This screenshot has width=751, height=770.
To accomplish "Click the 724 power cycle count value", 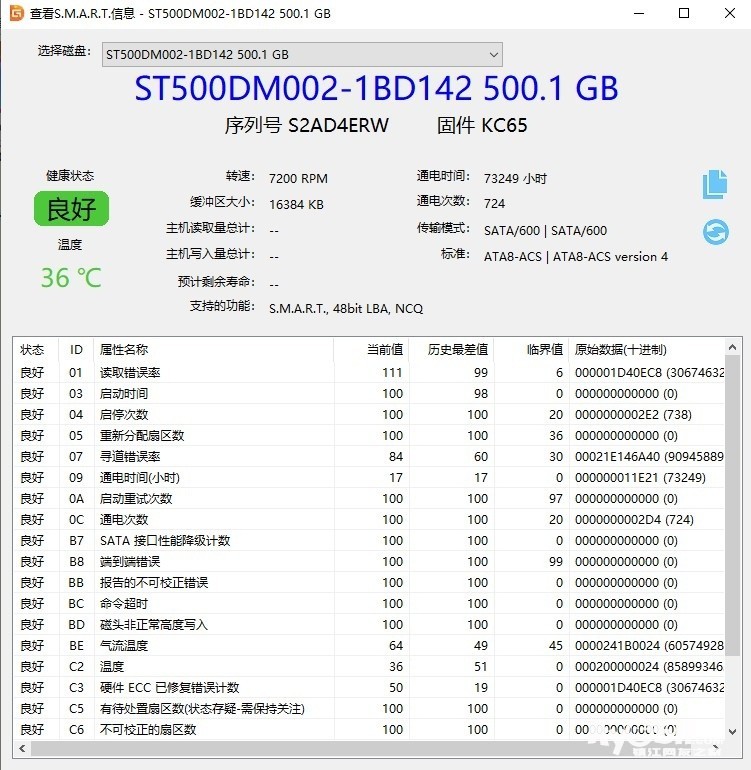I will (x=494, y=203).
